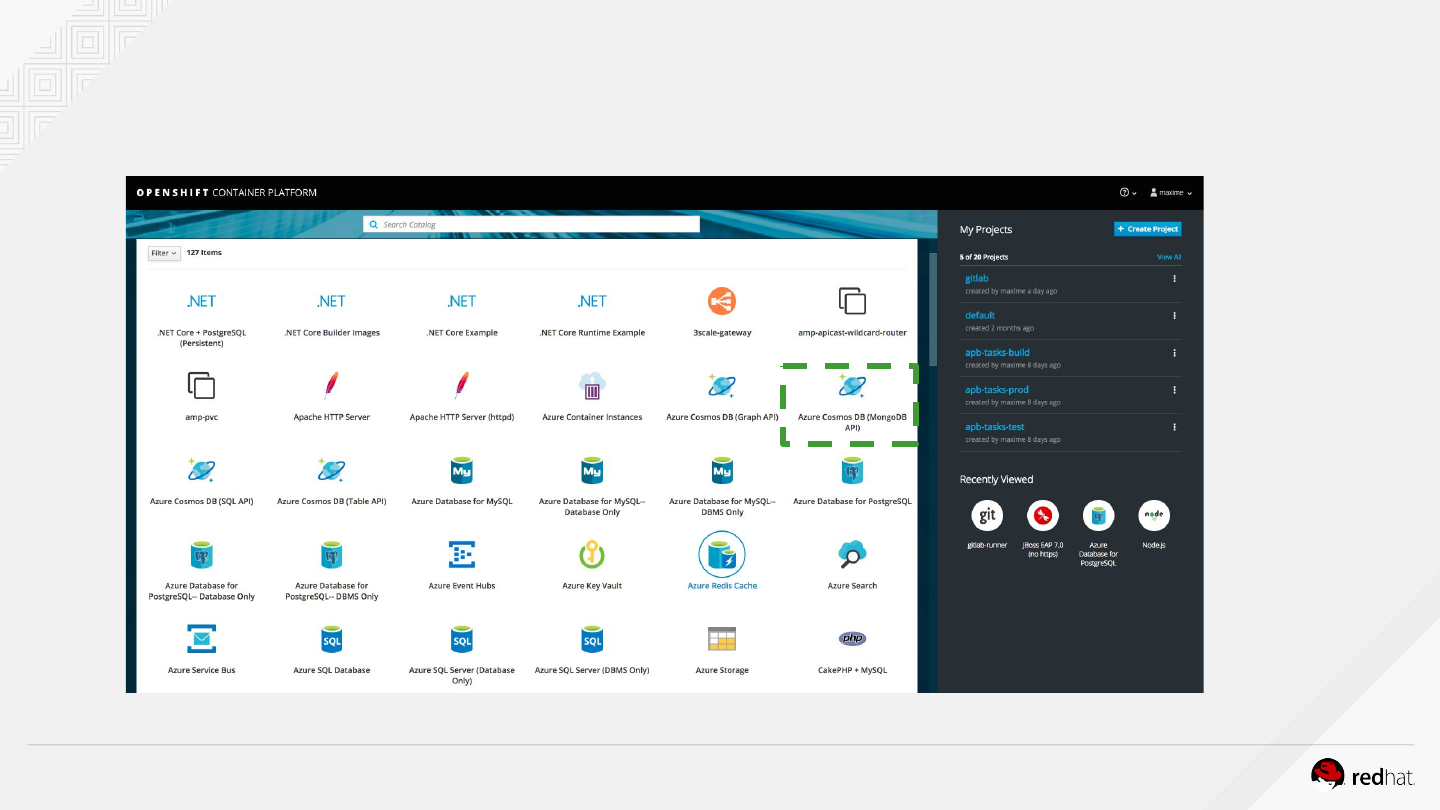Select Node.js icon under Recently Viewed
1440x810 pixels.
click(1154, 516)
